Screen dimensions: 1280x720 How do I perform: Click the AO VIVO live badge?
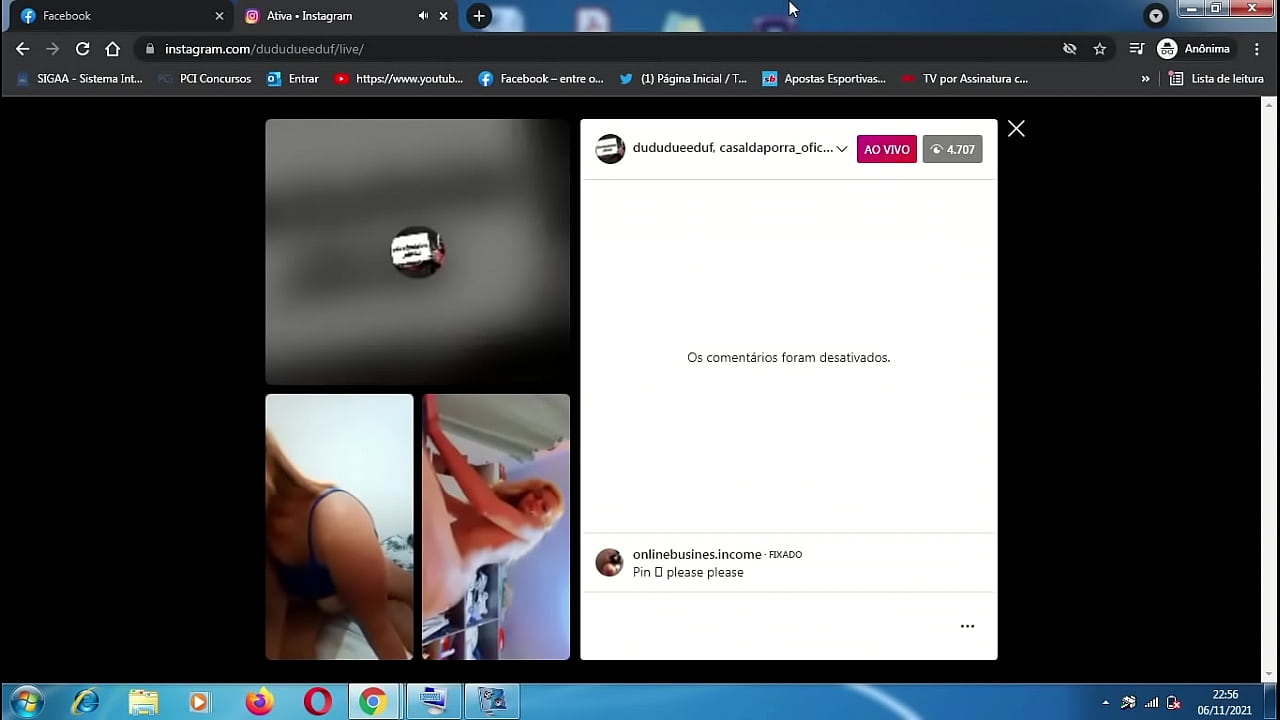click(x=886, y=149)
